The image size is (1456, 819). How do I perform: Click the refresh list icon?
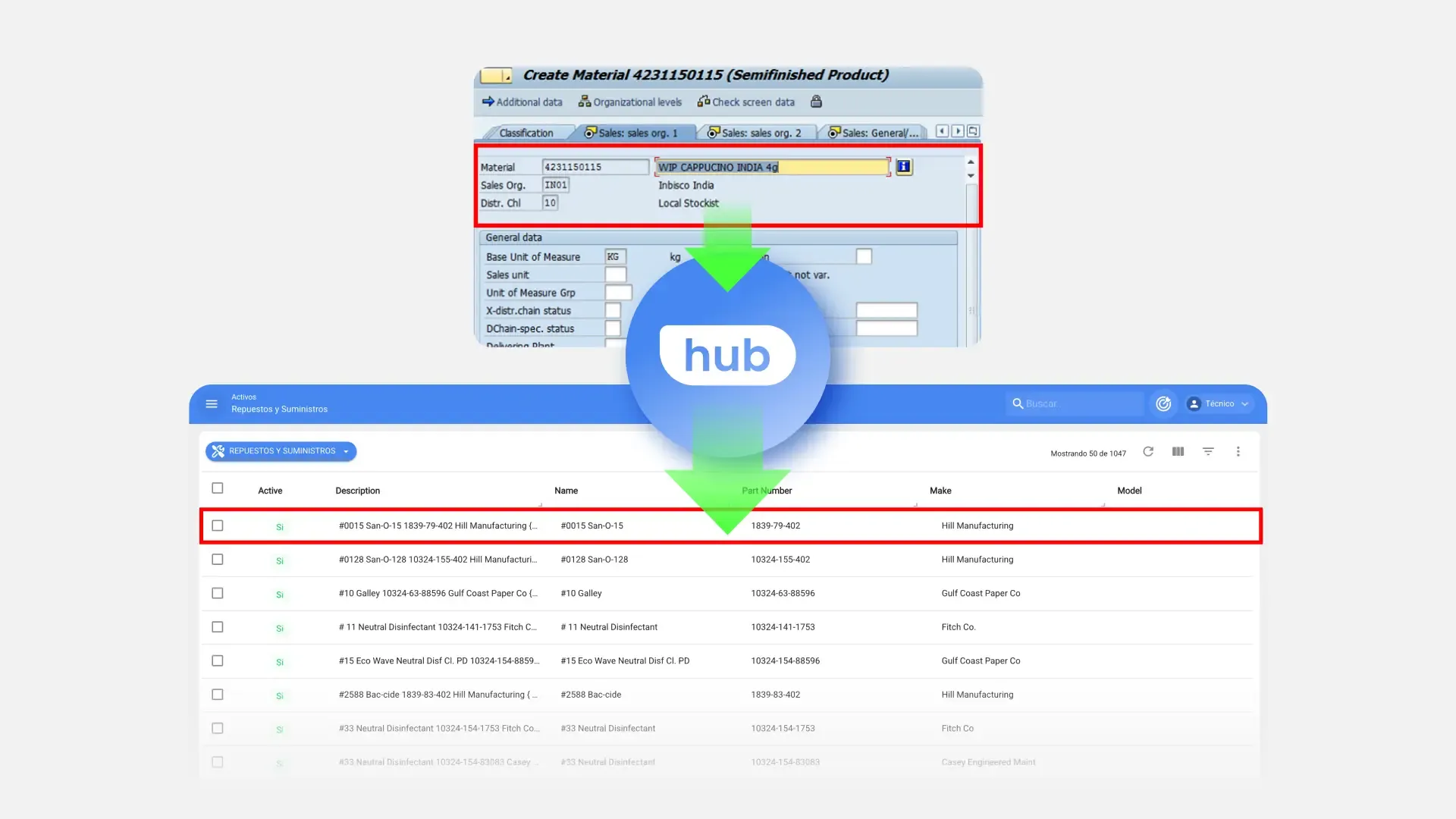click(1148, 452)
